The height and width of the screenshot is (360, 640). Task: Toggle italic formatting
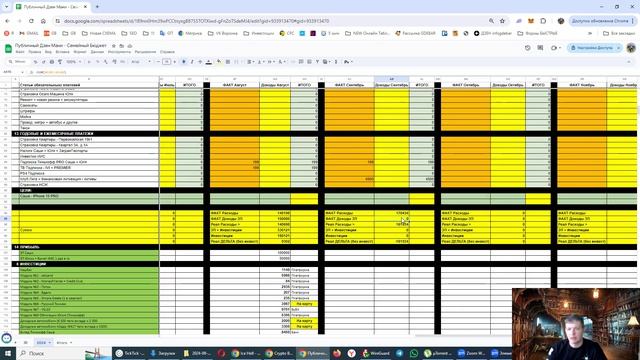192,62
